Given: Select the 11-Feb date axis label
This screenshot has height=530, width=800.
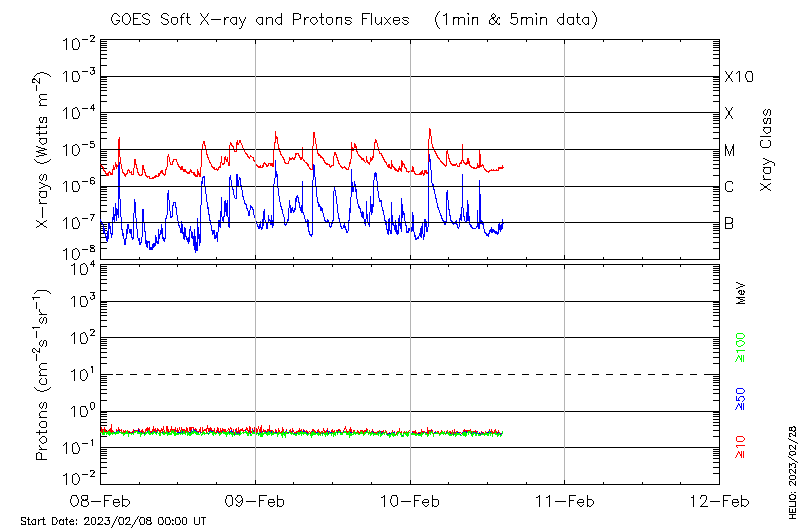Looking at the screenshot, I should tap(565, 501).
